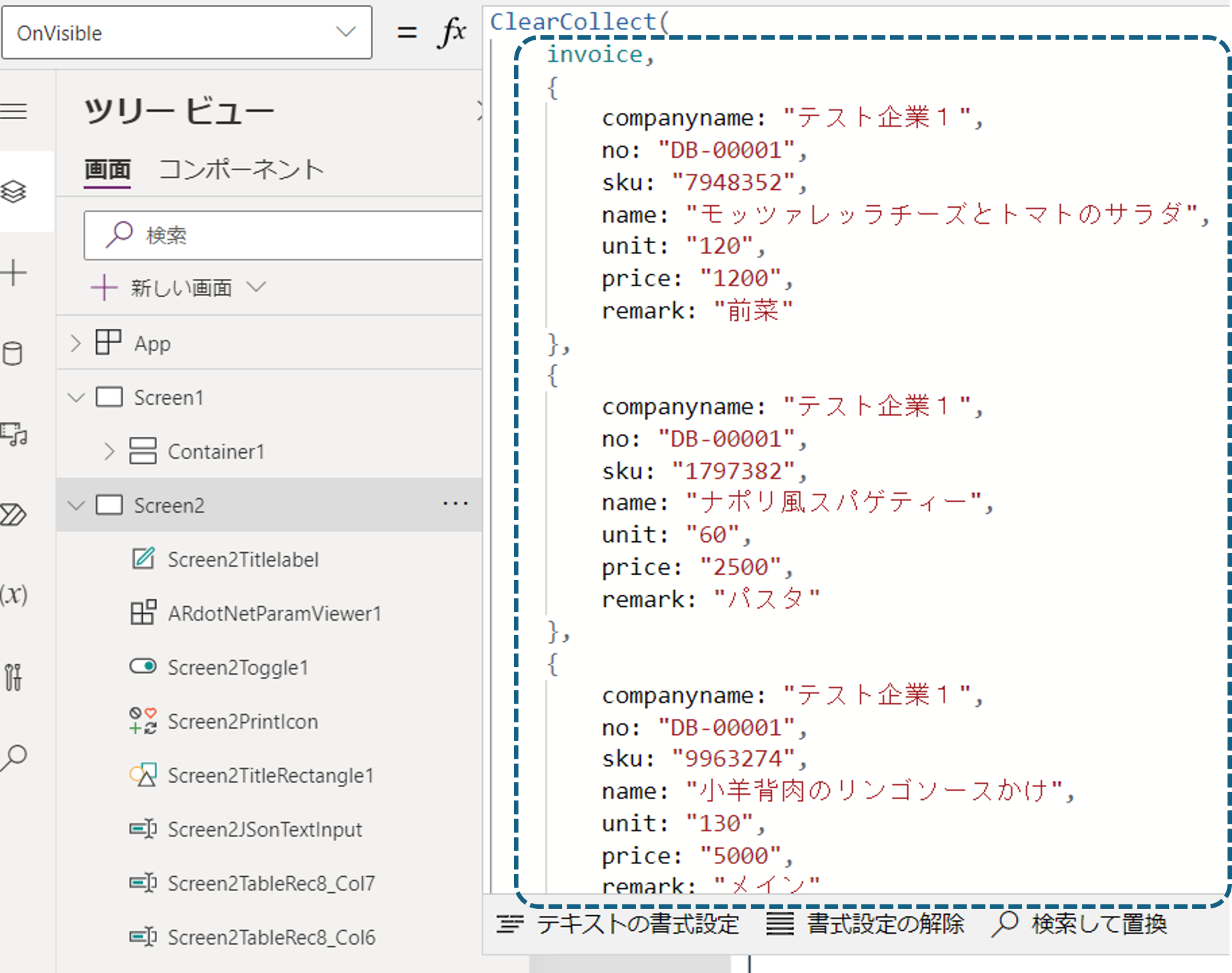Select Screen2TitleRectangle1 control
The image size is (1232, 973).
point(270,775)
